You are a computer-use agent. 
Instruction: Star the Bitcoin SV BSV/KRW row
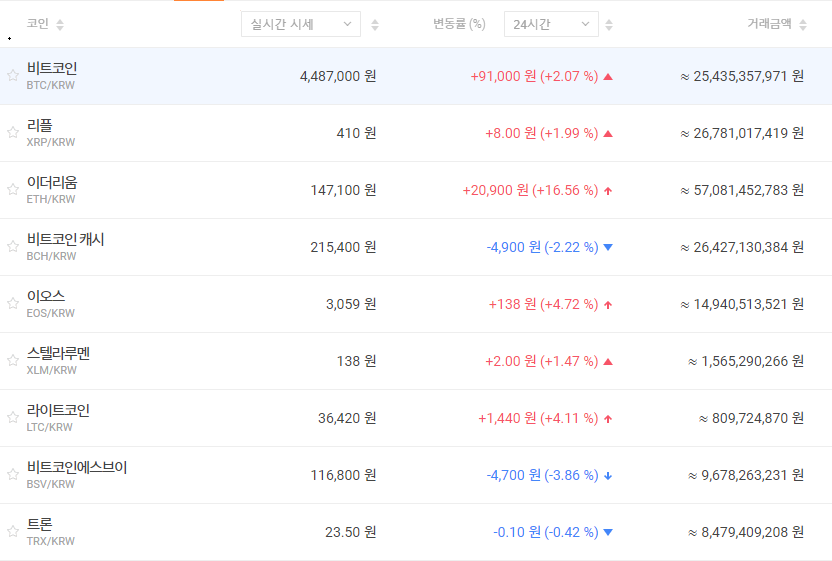(x=13, y=475)
